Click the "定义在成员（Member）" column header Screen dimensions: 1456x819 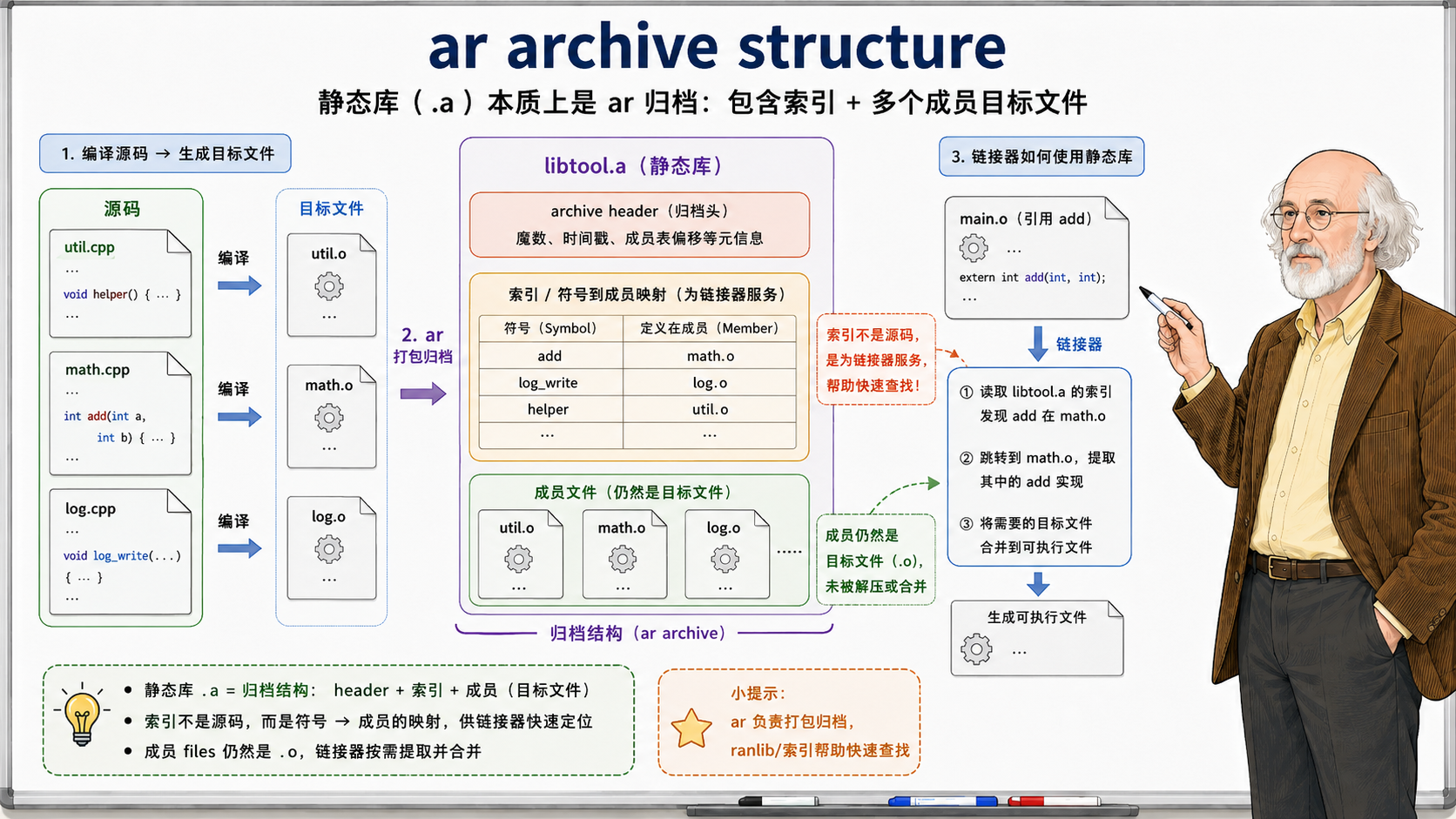710,328
